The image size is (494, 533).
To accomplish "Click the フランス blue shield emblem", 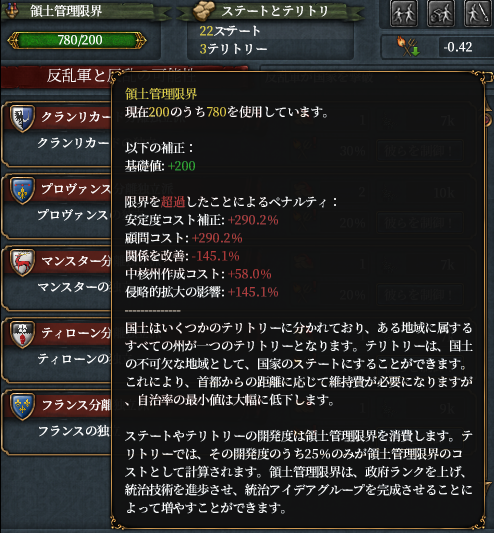I will [x=22, y=407].
